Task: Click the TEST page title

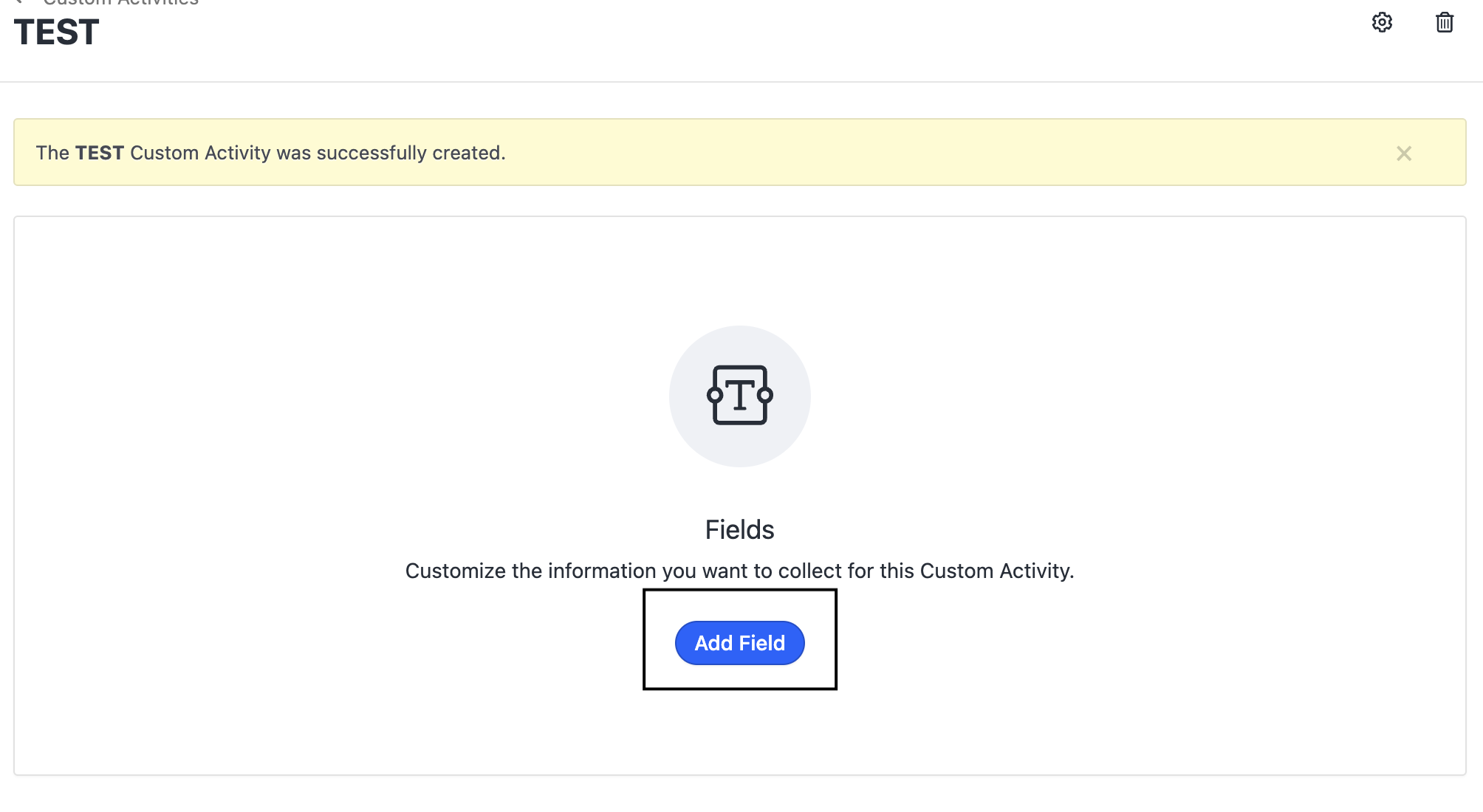Action: click(56, 32)
